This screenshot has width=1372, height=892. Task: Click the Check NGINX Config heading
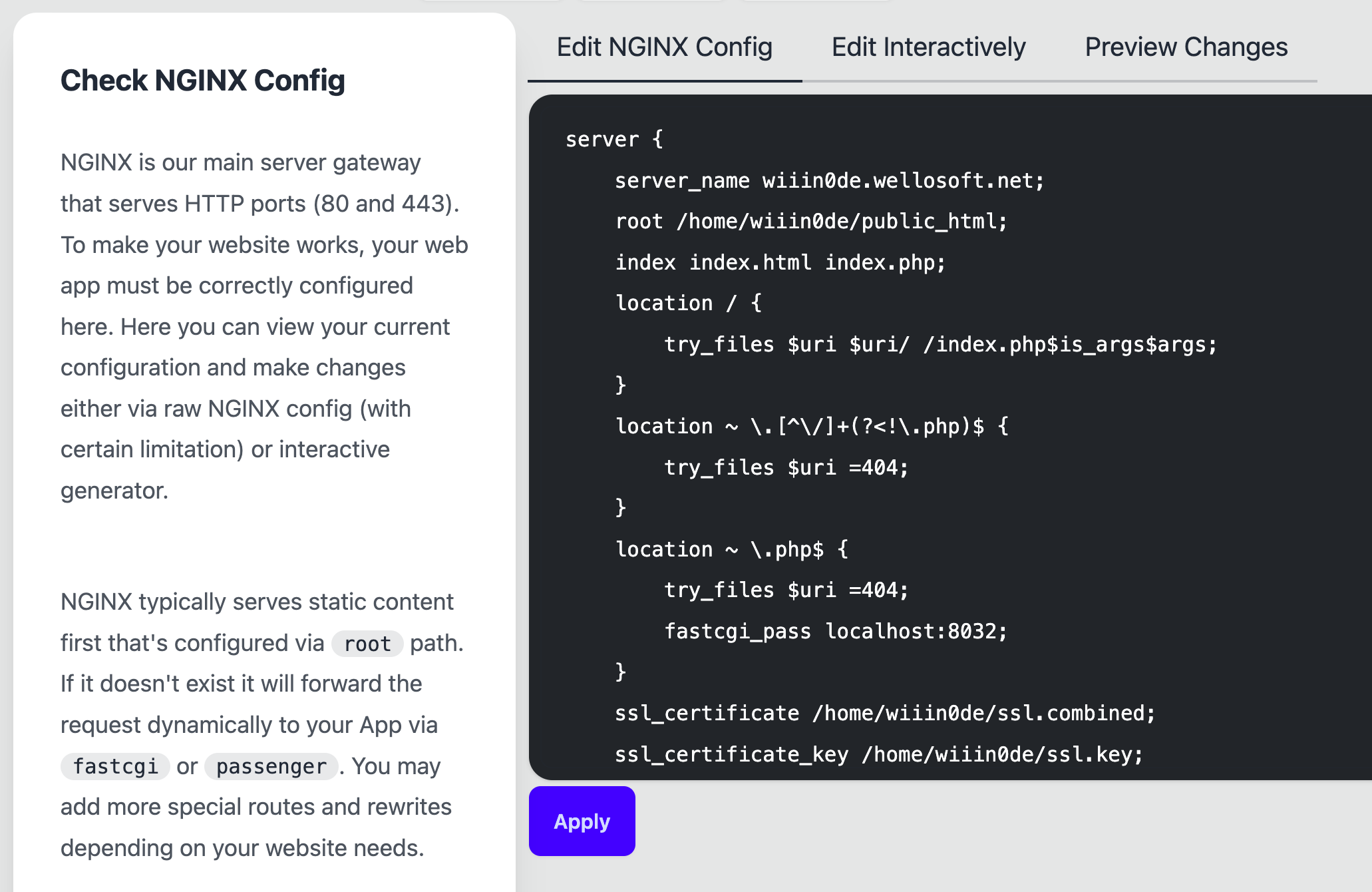(203, 81)
